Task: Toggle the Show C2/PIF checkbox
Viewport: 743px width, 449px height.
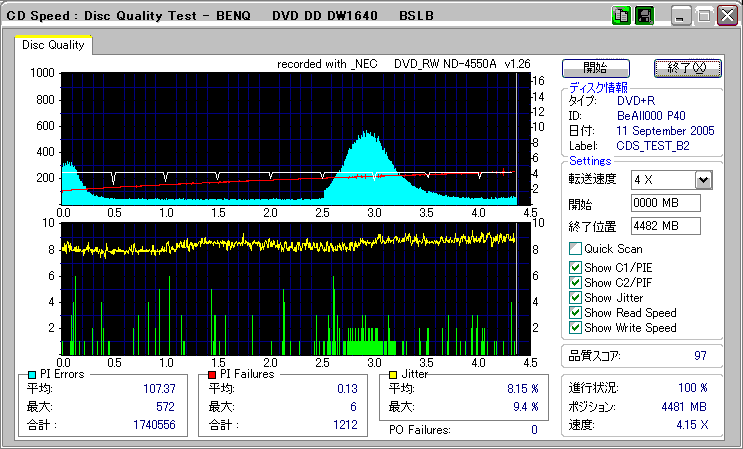Action: (575, 282)
